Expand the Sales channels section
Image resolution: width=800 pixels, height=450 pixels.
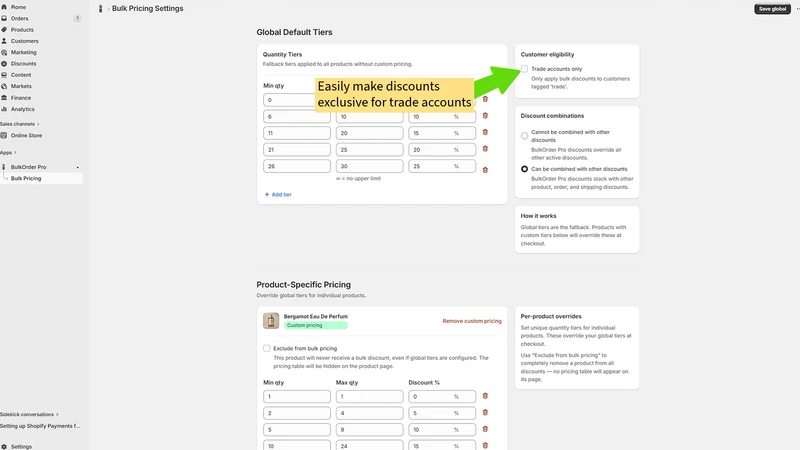click(x=19, y=124)
